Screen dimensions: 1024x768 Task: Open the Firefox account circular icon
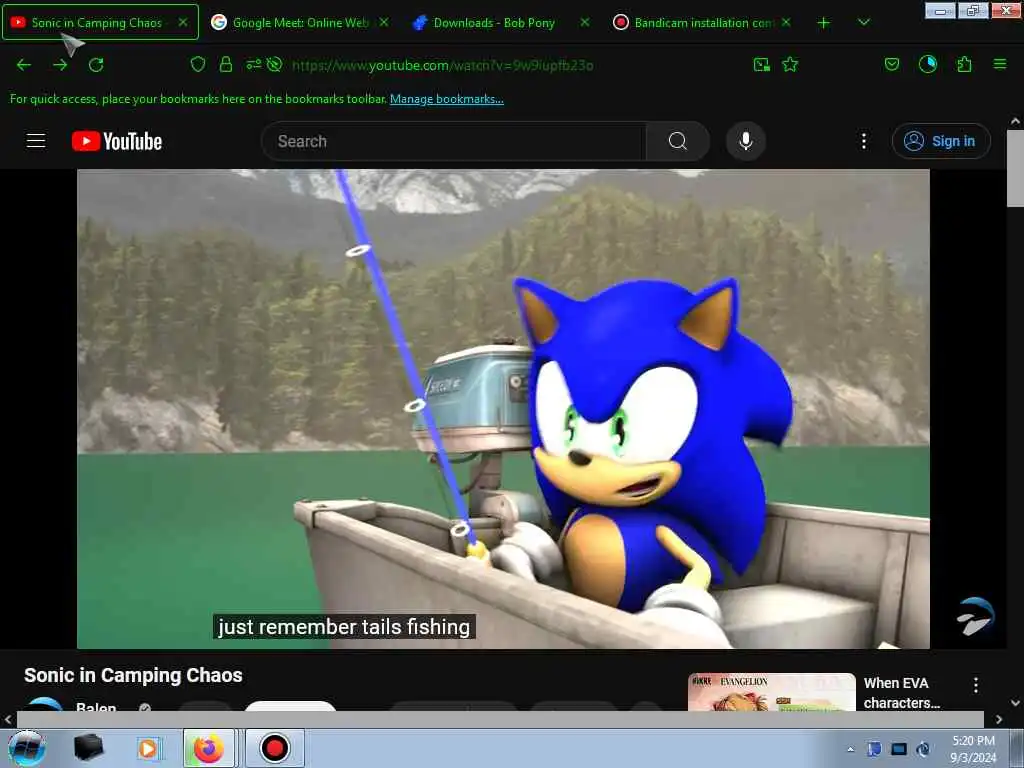click(927, 64)
